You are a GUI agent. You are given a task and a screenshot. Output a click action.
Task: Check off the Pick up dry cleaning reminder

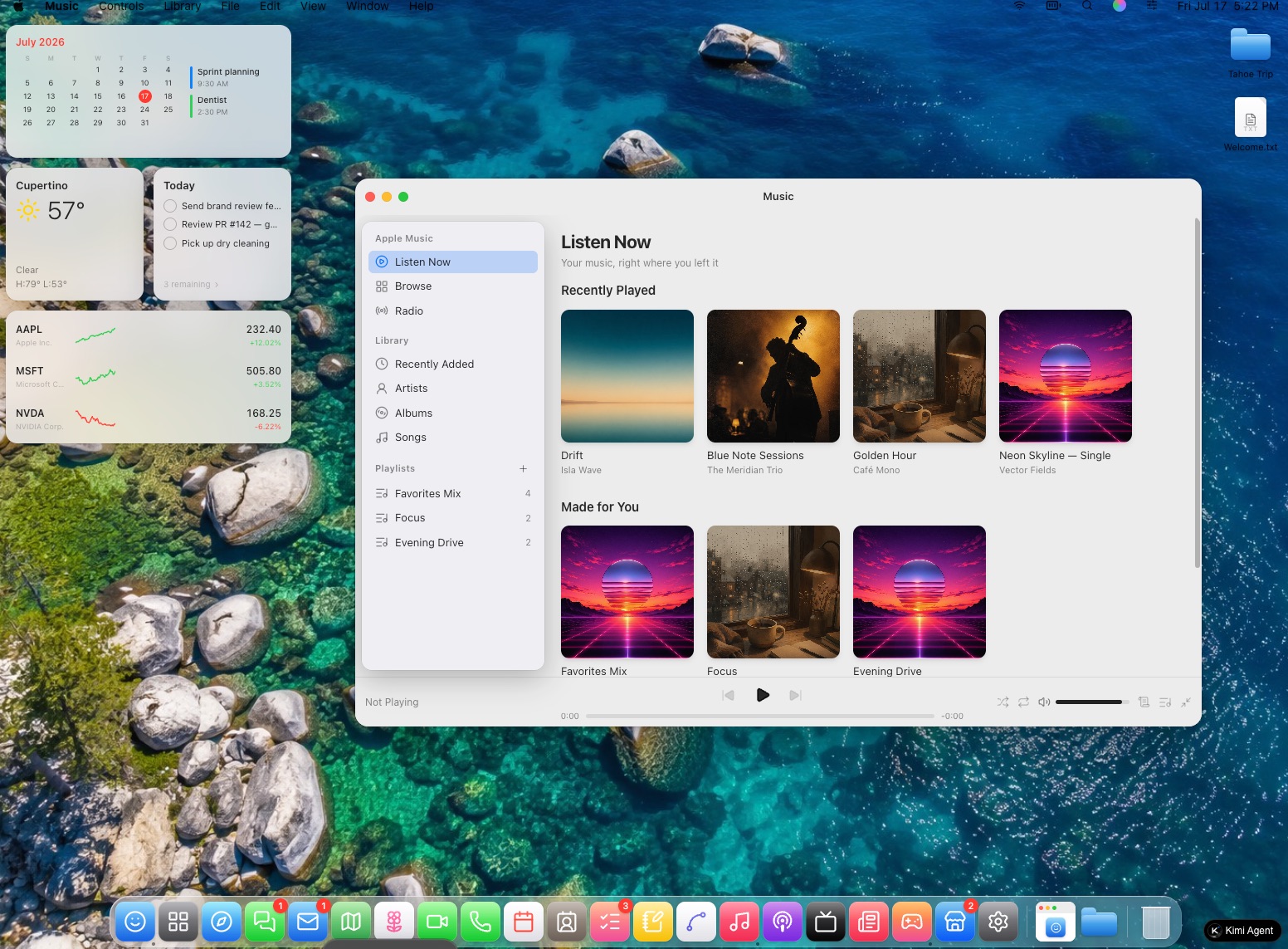[170, 243]
